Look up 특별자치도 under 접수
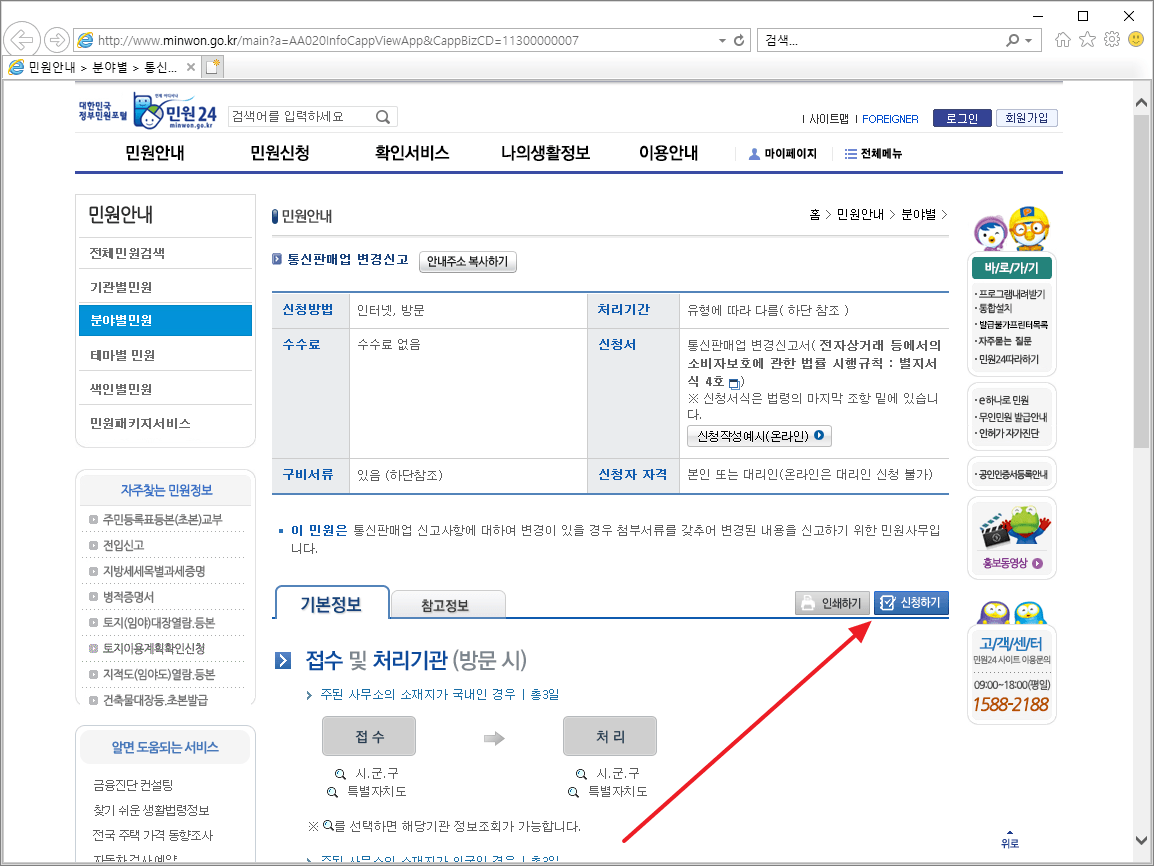Image resolution: width=1154 pixels, height=866 pixels. tap(367, 792)
